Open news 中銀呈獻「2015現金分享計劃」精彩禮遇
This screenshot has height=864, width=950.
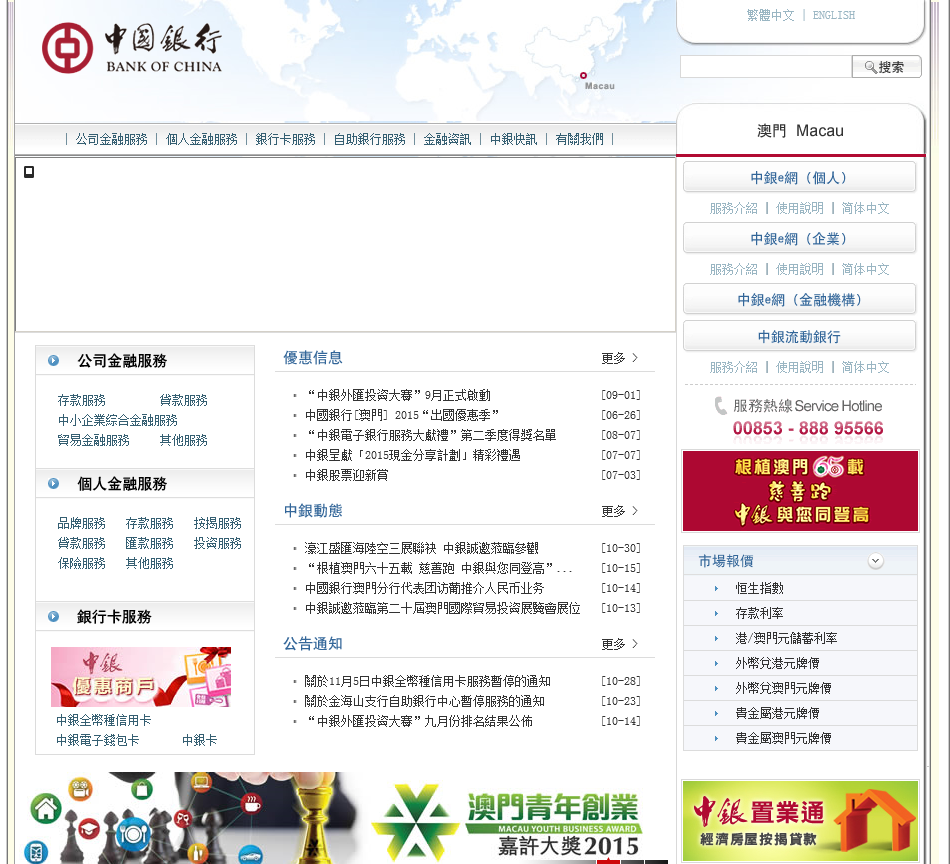(x=413, y=456)
